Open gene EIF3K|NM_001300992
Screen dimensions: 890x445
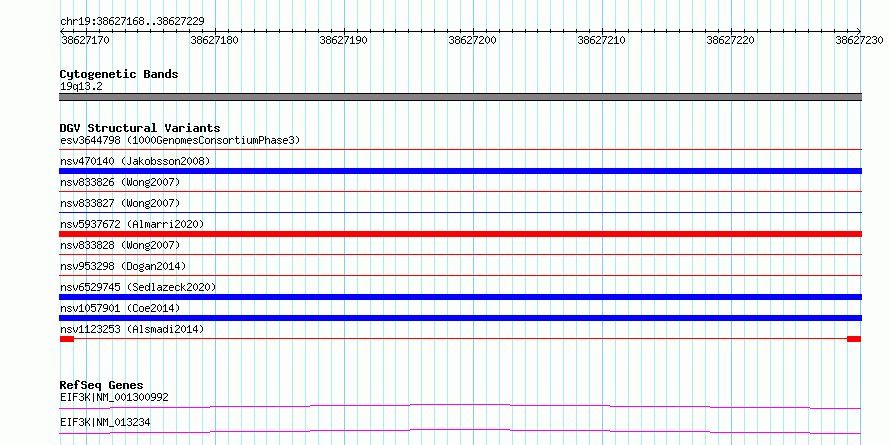click(114, 397)
